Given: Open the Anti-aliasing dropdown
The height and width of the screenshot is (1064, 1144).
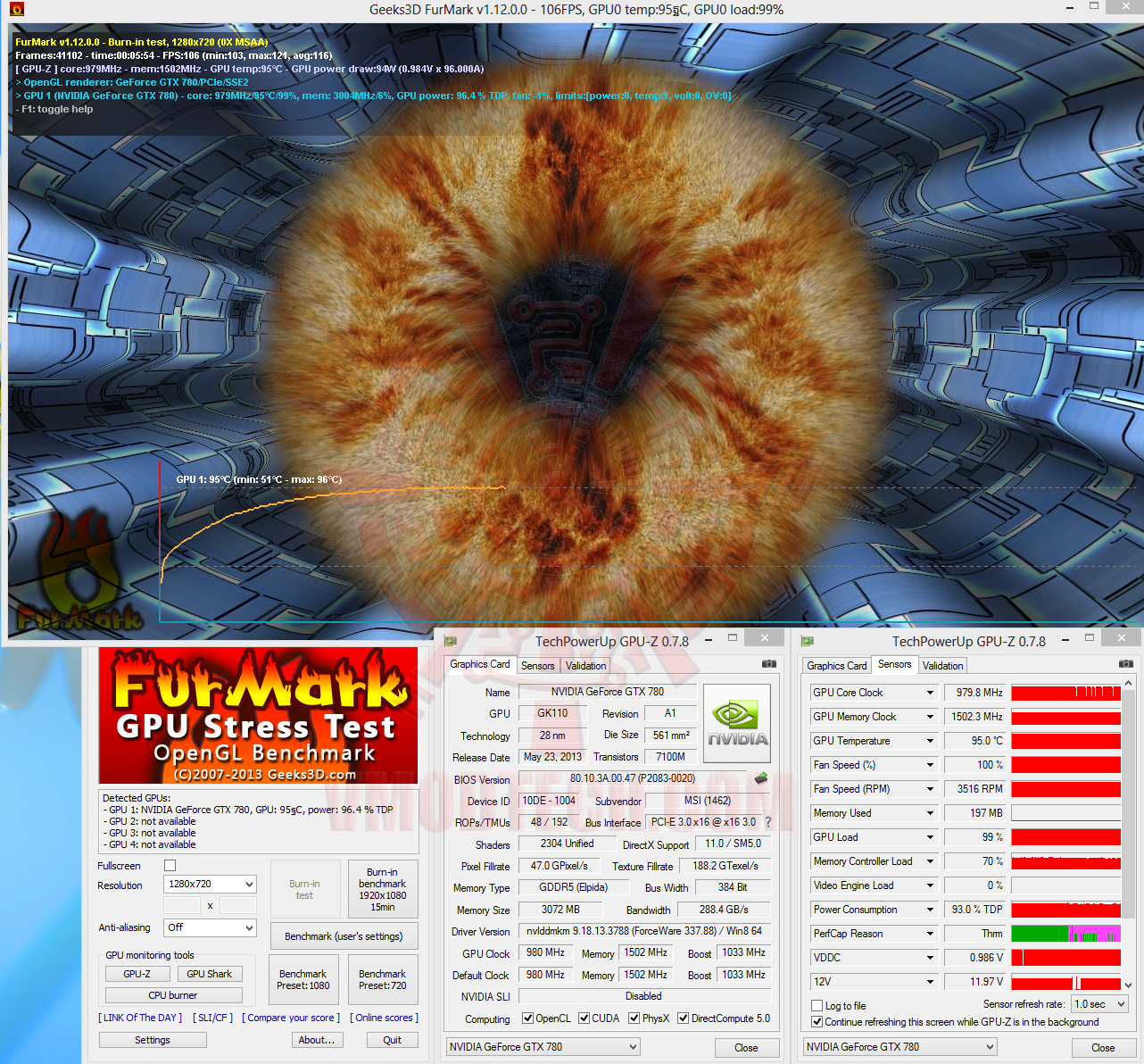Looking at the screenshot, I should tap(211, 927).
